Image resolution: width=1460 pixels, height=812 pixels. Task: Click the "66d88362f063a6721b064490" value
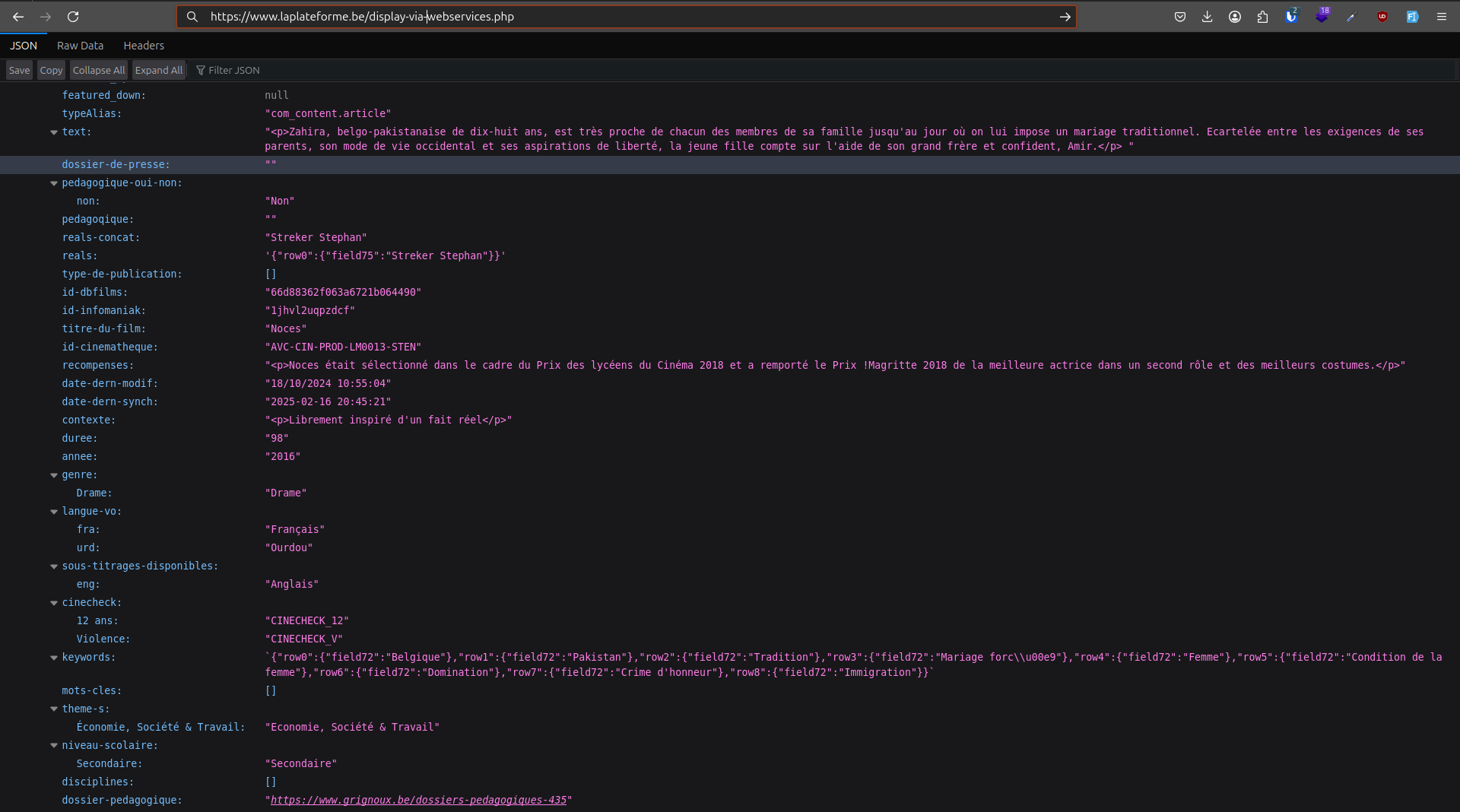343,292
